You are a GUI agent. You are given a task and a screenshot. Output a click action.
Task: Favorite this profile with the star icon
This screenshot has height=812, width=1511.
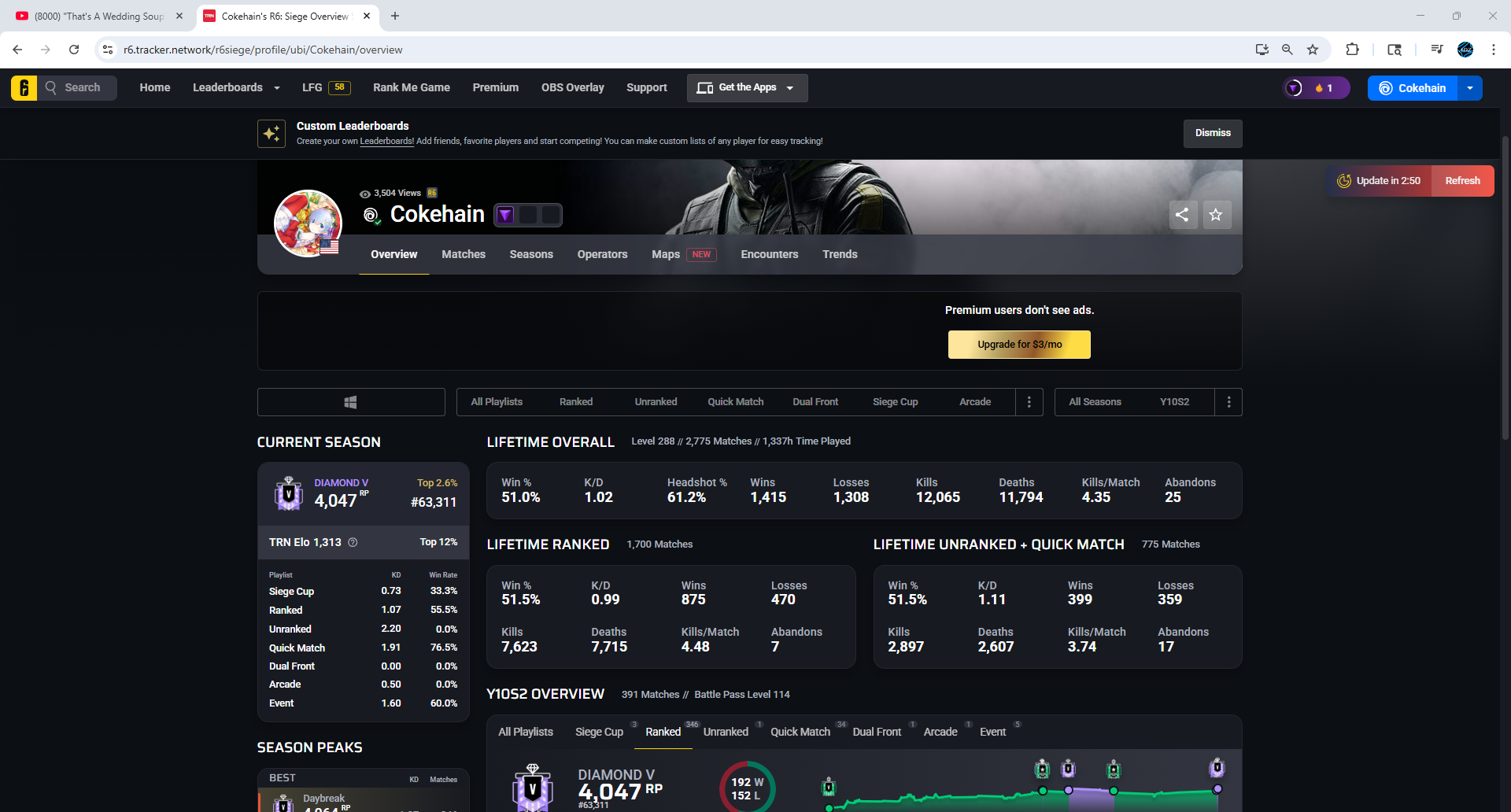pos(1216,214)
